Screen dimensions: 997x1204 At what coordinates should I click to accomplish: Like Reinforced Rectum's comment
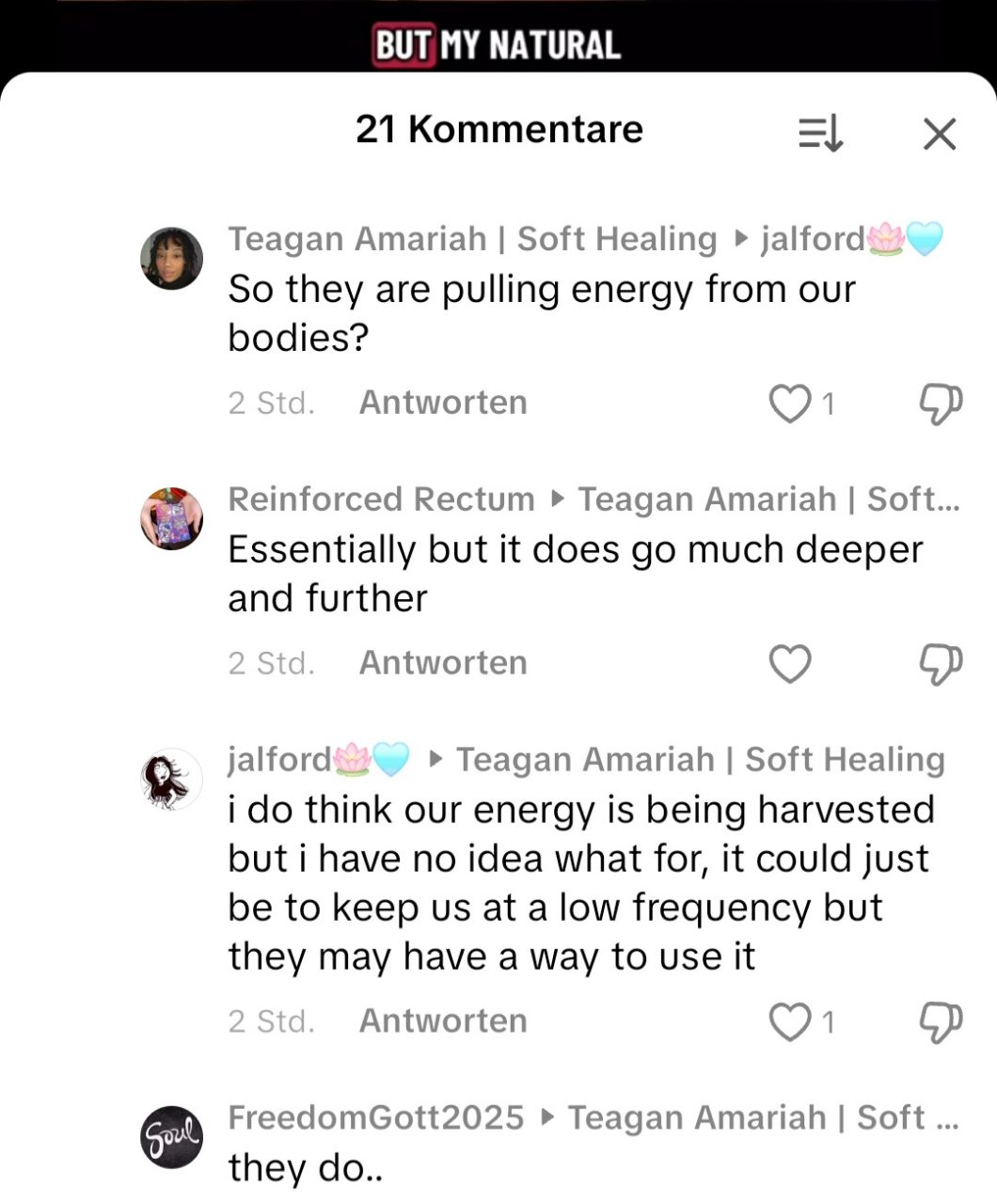(x=790, y=664)
